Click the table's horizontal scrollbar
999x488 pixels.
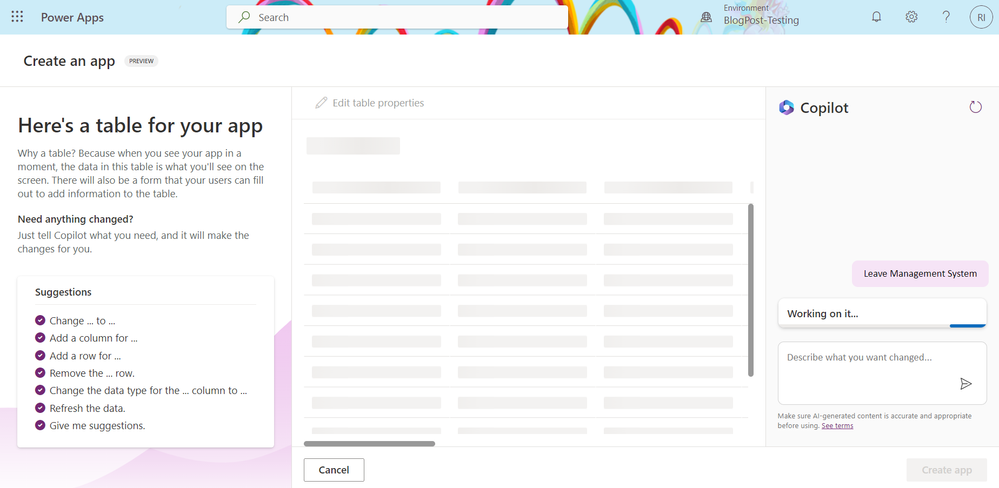pyautogui.click(x=370, y=443)
